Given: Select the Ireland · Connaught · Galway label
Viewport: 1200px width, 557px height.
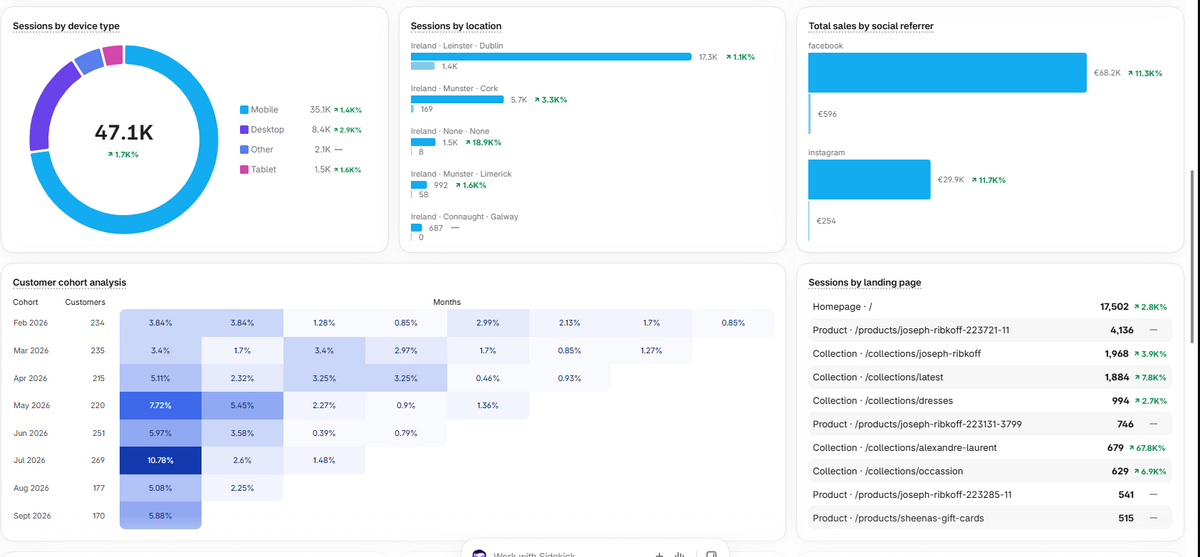Looking at the screenshot, I should tap(465, 217).
